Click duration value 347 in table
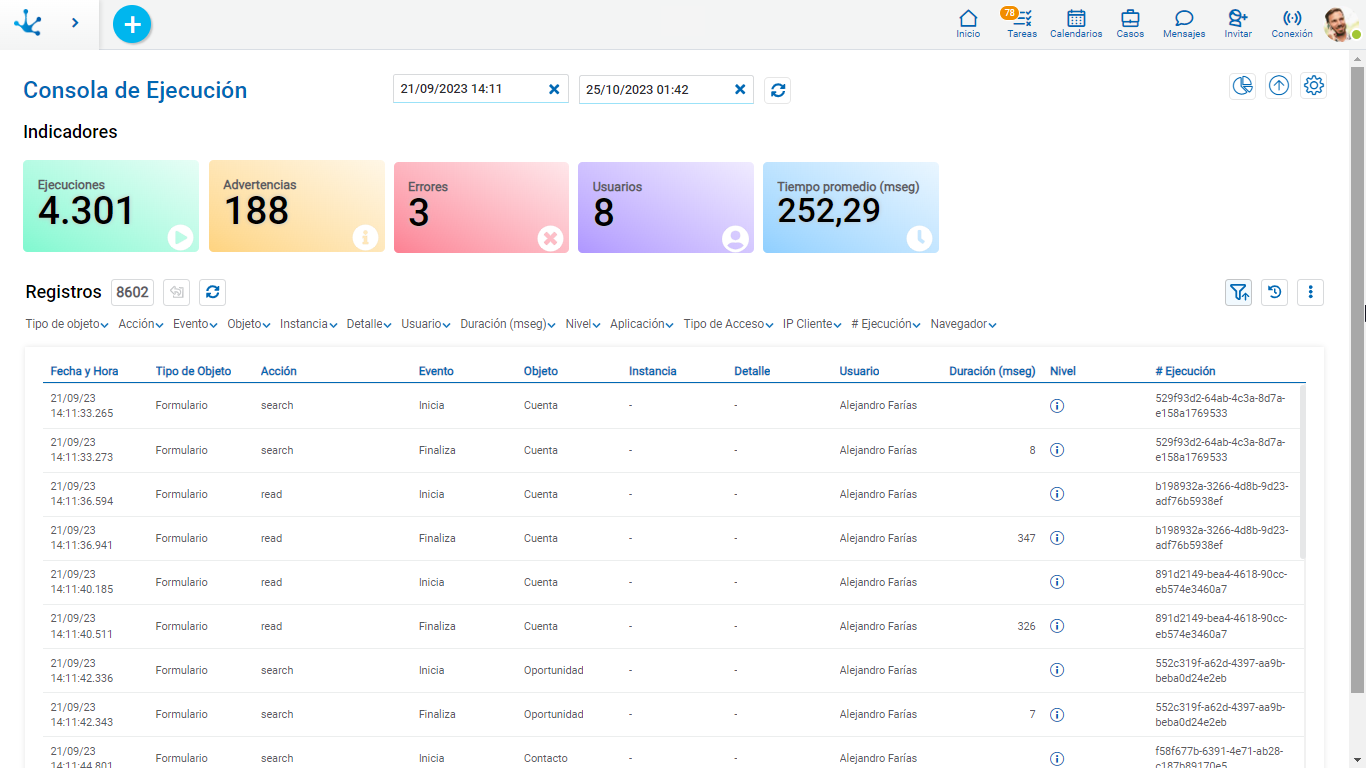The height and width of the screenshot is (768, 1366). click(x=1026, y=538)
